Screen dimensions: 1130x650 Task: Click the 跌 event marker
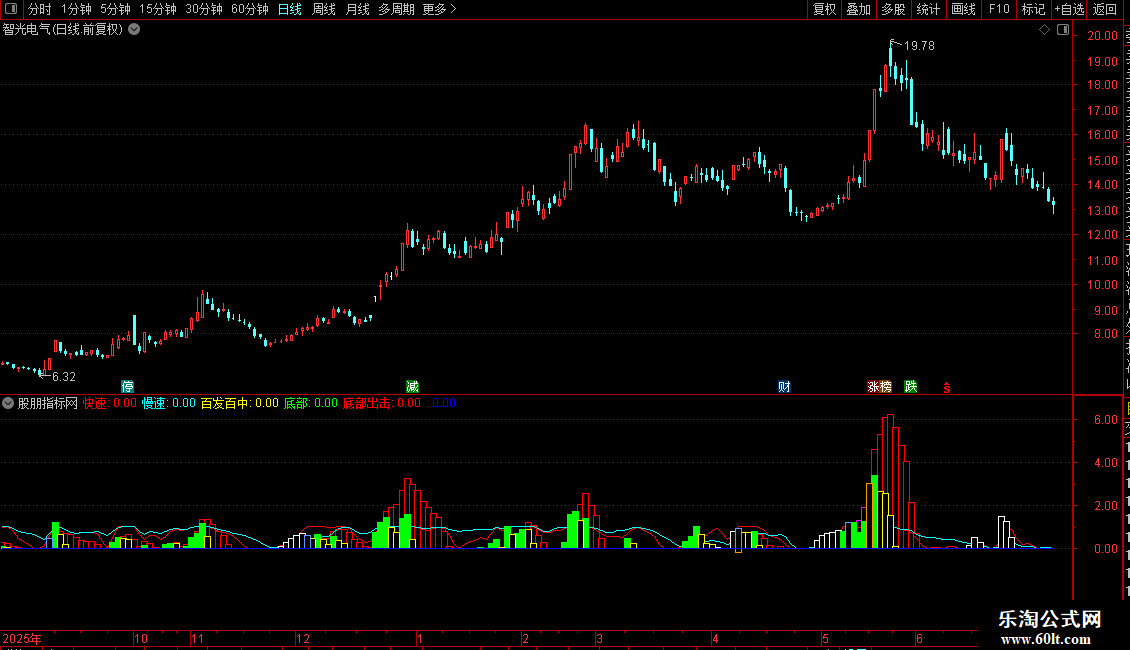click(x=911, y=387)
